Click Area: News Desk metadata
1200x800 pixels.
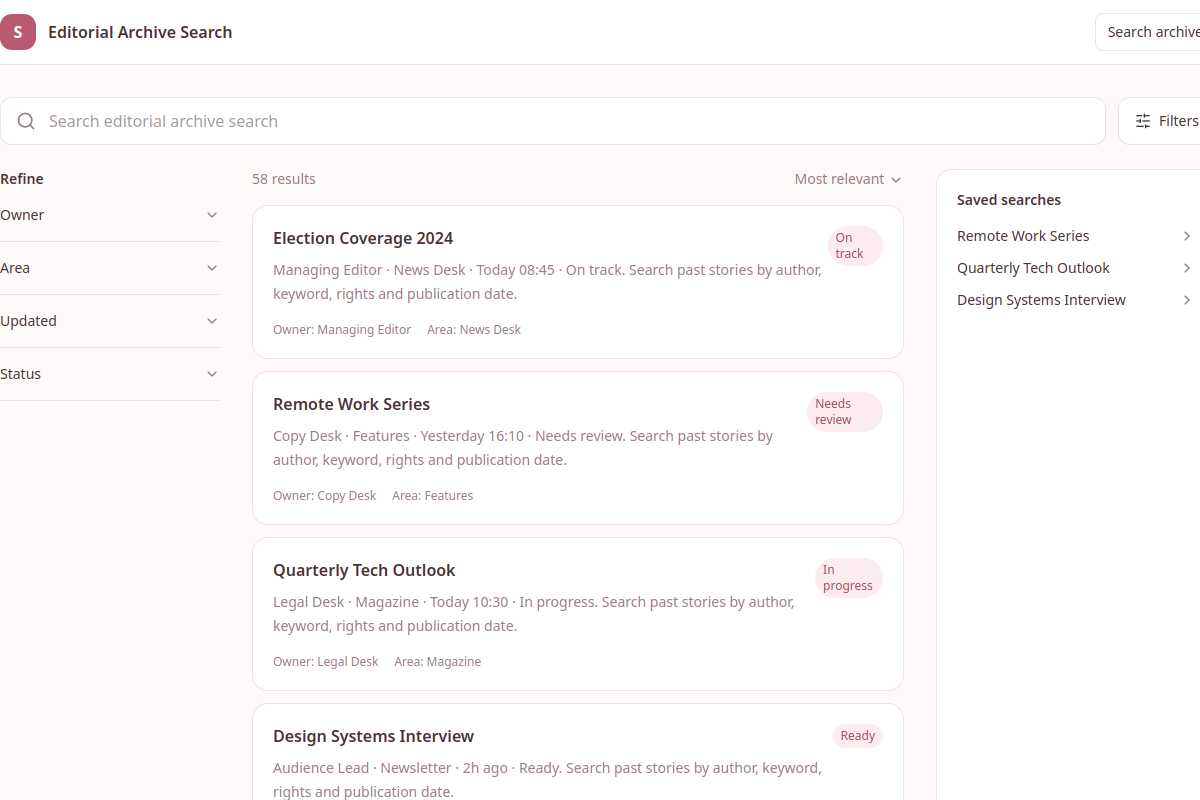point(474,329)
